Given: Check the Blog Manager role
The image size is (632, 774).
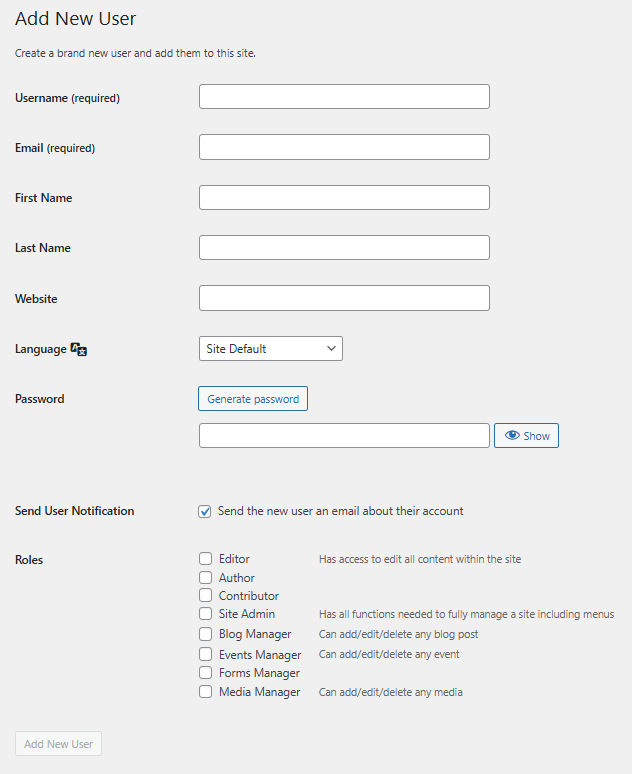Looking at the screenshot, I should point(205,634).
